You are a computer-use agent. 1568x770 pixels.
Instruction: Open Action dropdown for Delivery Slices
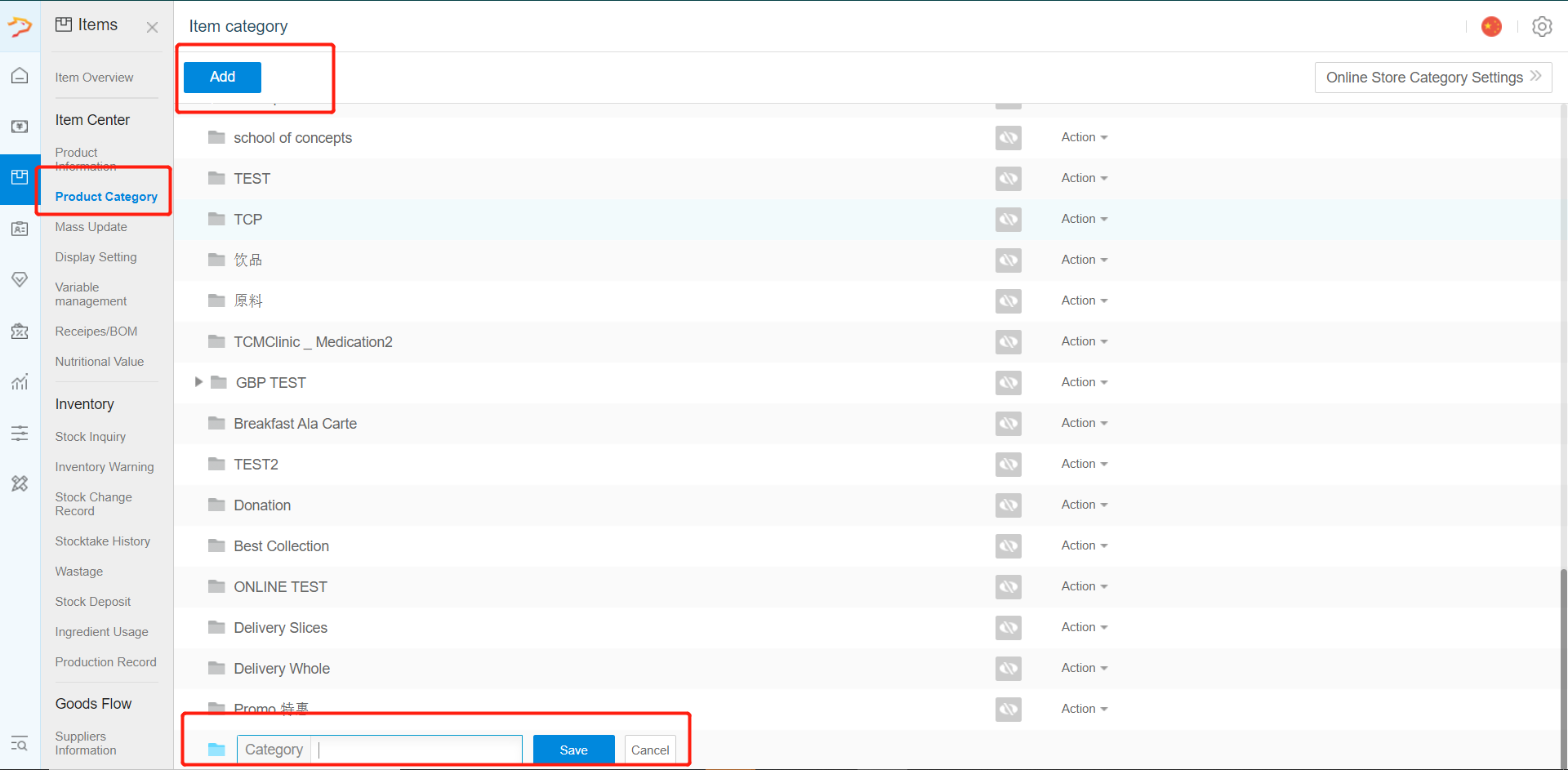[1085, 627]
